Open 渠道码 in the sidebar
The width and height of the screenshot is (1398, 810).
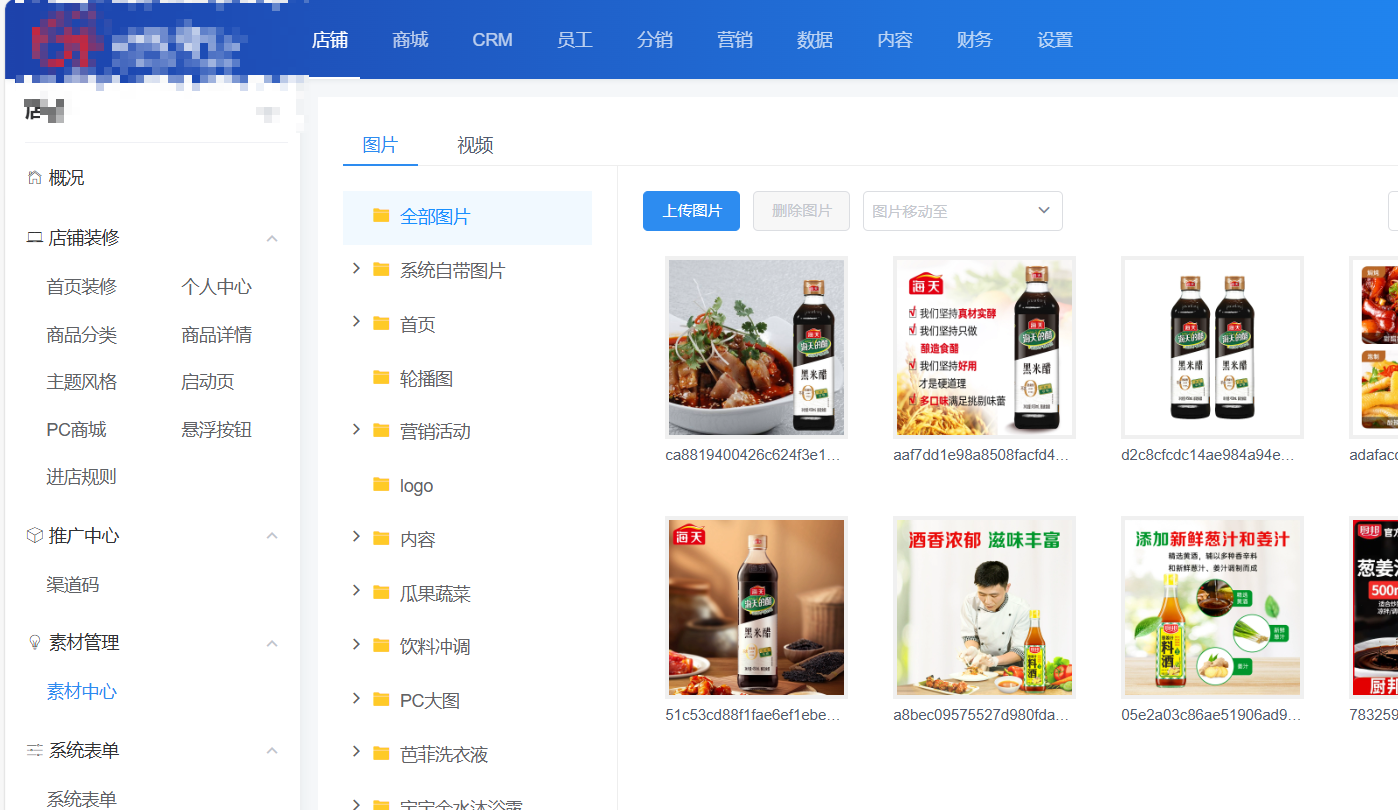tap(73, 585)
